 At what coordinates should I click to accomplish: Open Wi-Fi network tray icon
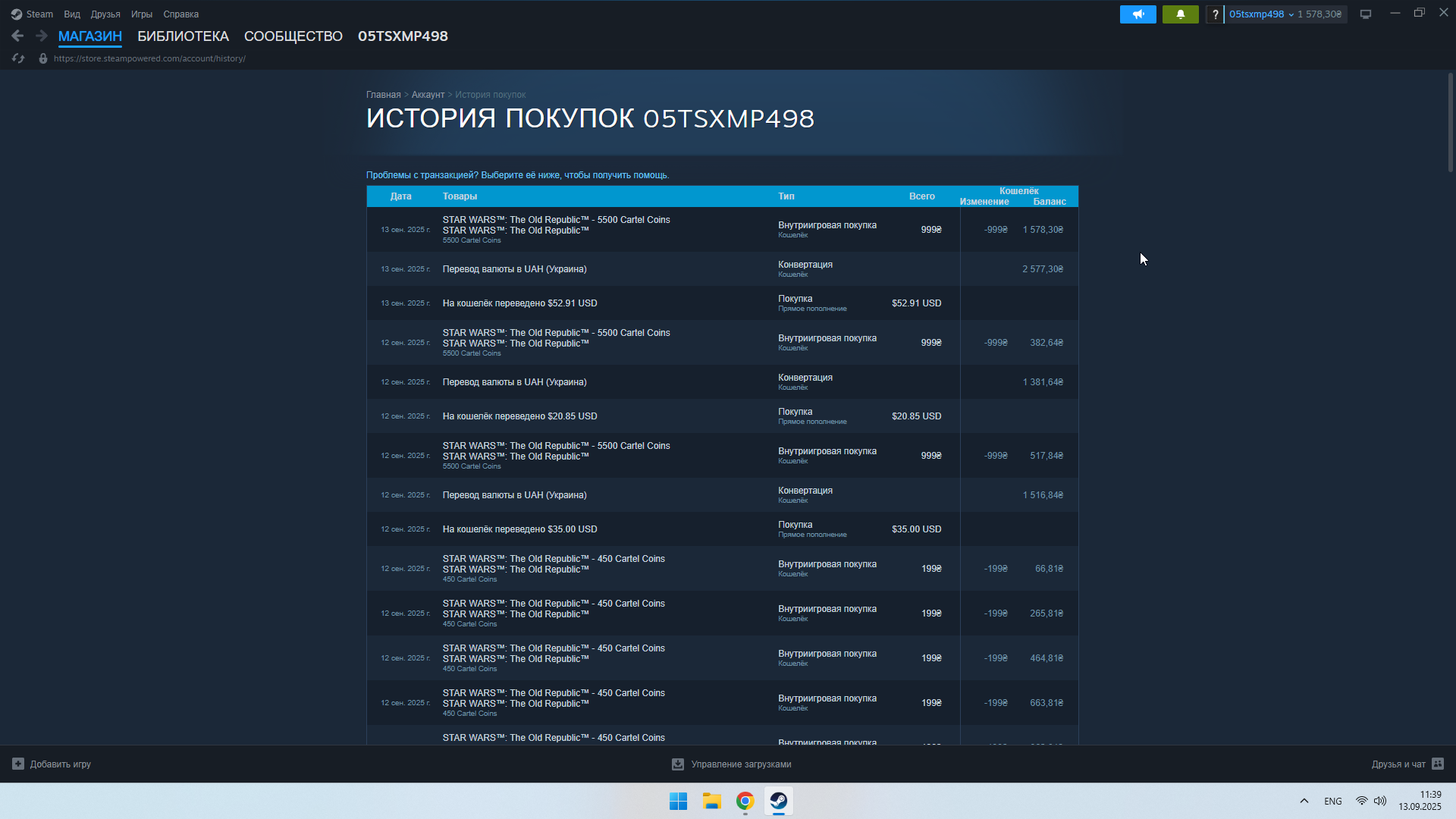coord(1362,801)
